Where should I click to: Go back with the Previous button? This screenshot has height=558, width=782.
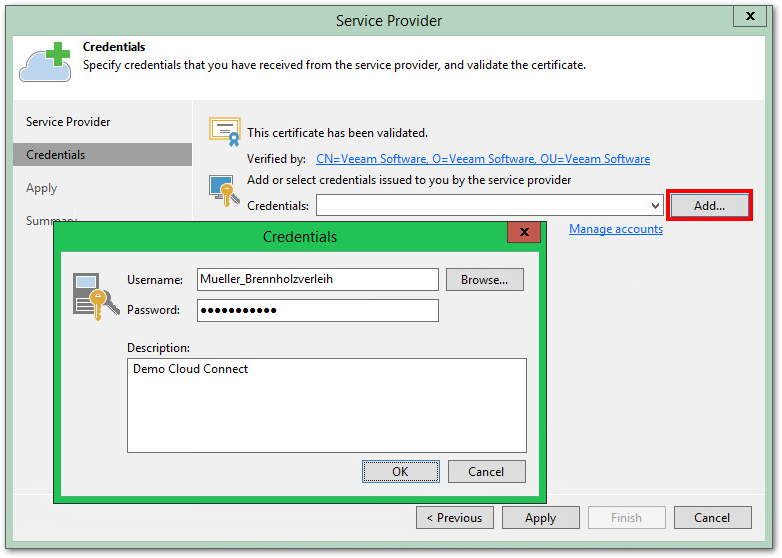pos(453,518)
